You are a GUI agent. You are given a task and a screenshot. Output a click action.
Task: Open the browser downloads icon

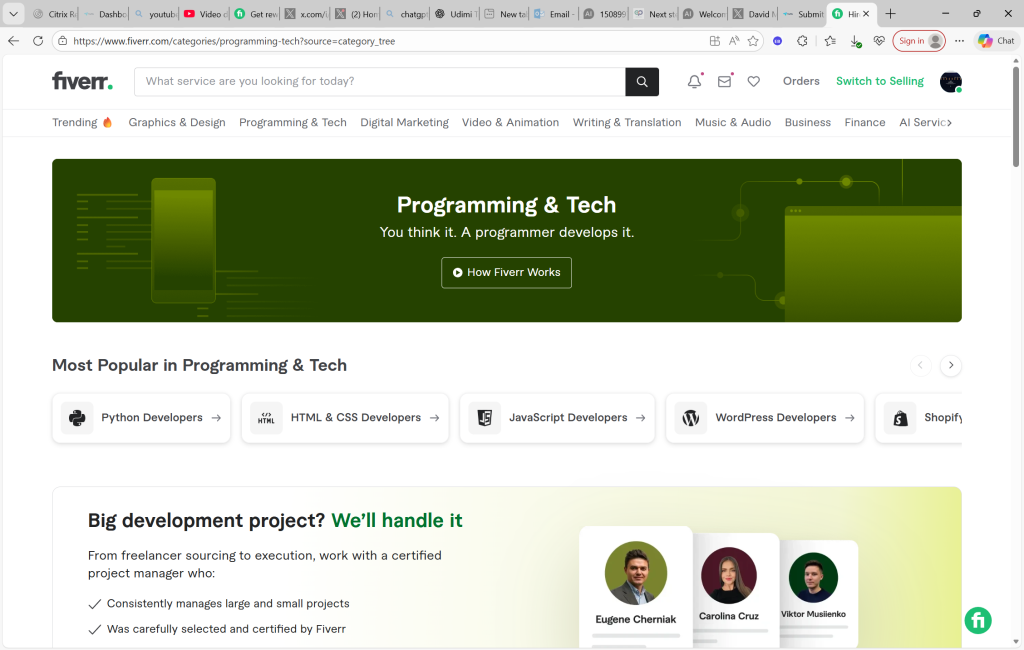[x=855, y=41]
